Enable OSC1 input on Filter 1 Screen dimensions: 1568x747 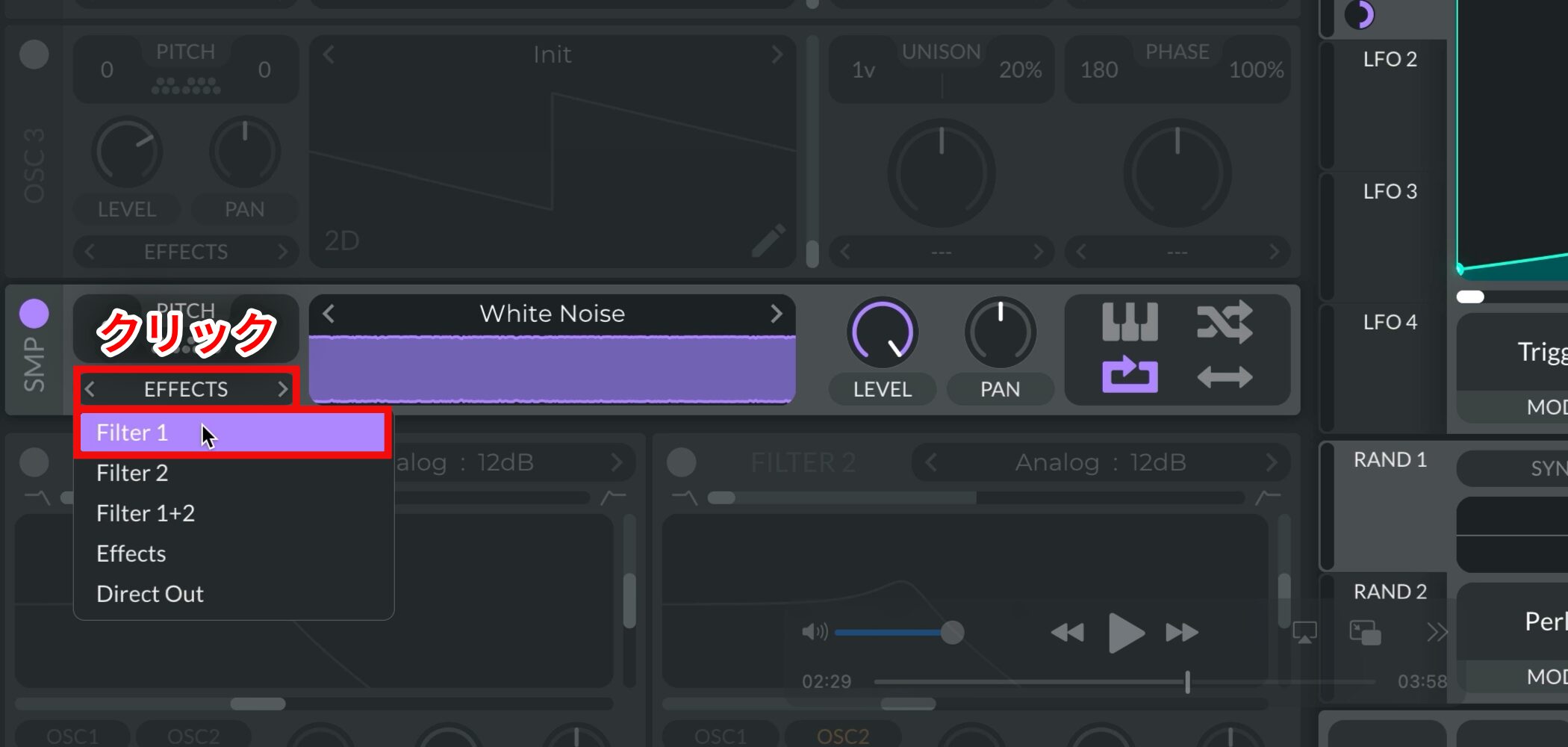[72, 736]
